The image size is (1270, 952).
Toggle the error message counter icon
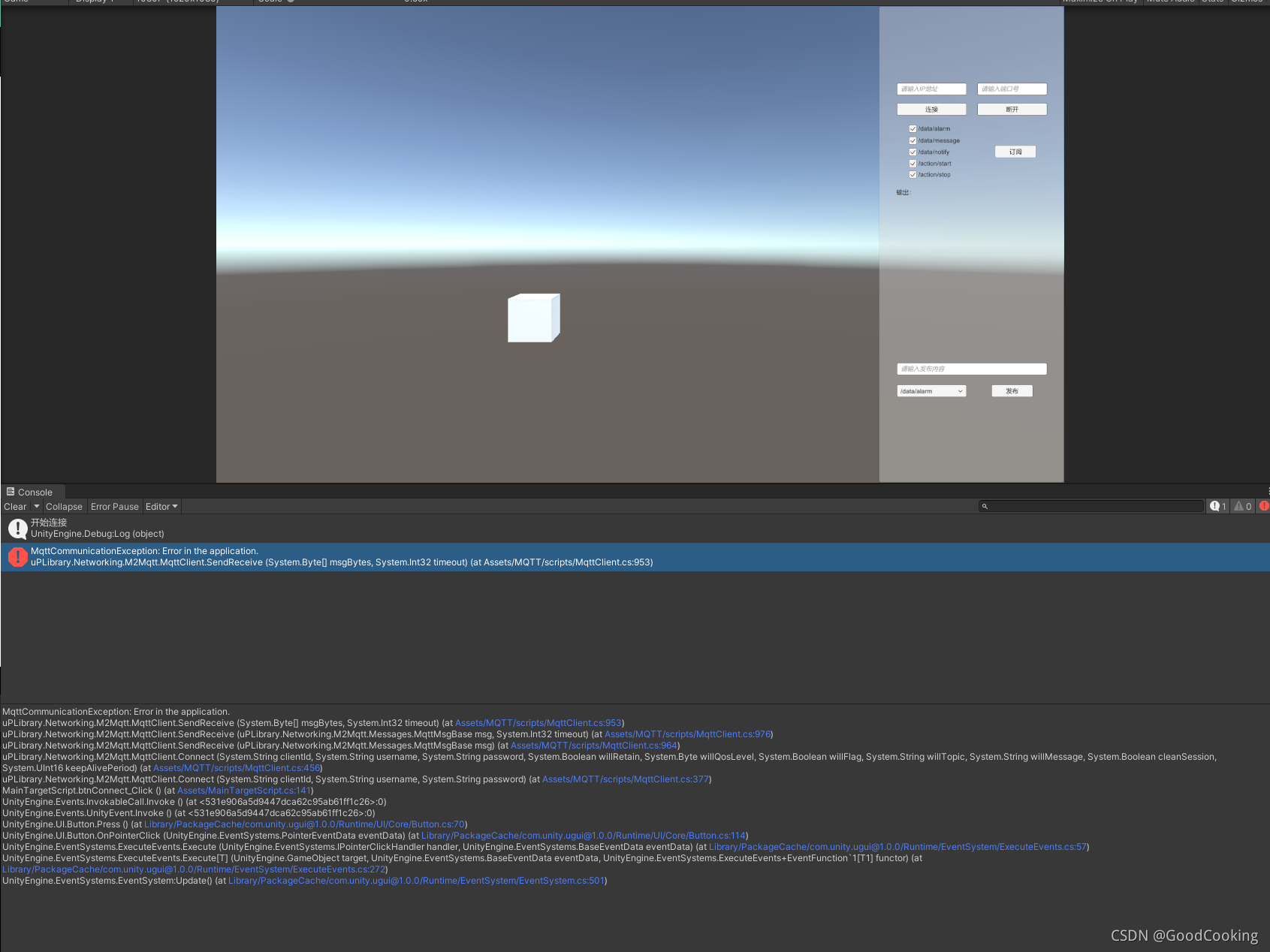(1264, 507)
